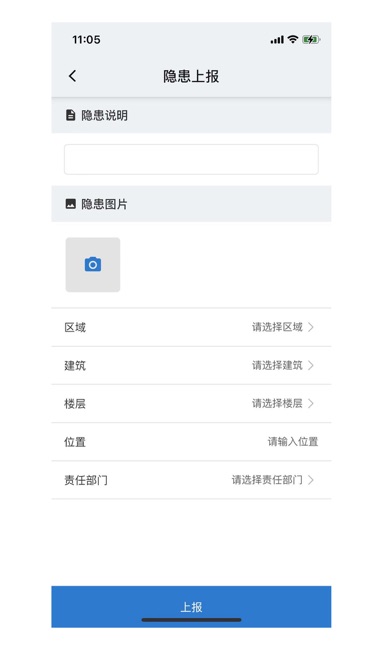The height and width of the screenshot is (650, 366).
Task: Tap the cellular signal bars icon
Action: pos(277,40)
